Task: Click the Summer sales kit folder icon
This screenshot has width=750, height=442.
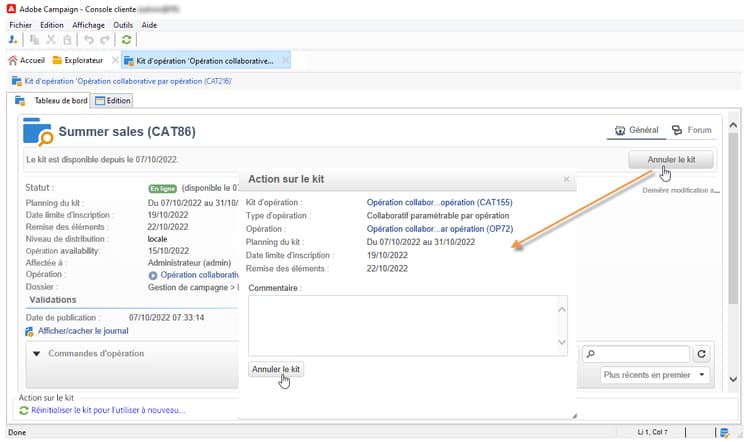Action: click(x=37, y=132)
